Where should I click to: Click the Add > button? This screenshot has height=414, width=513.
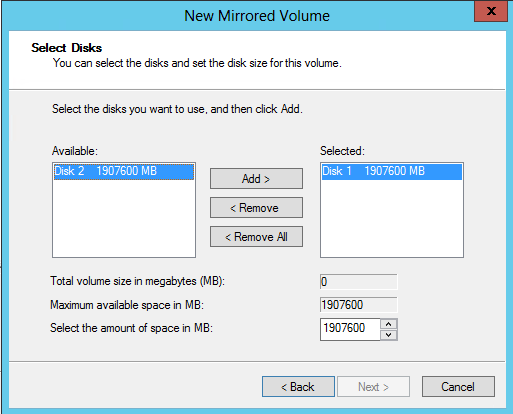click(256, 179)
